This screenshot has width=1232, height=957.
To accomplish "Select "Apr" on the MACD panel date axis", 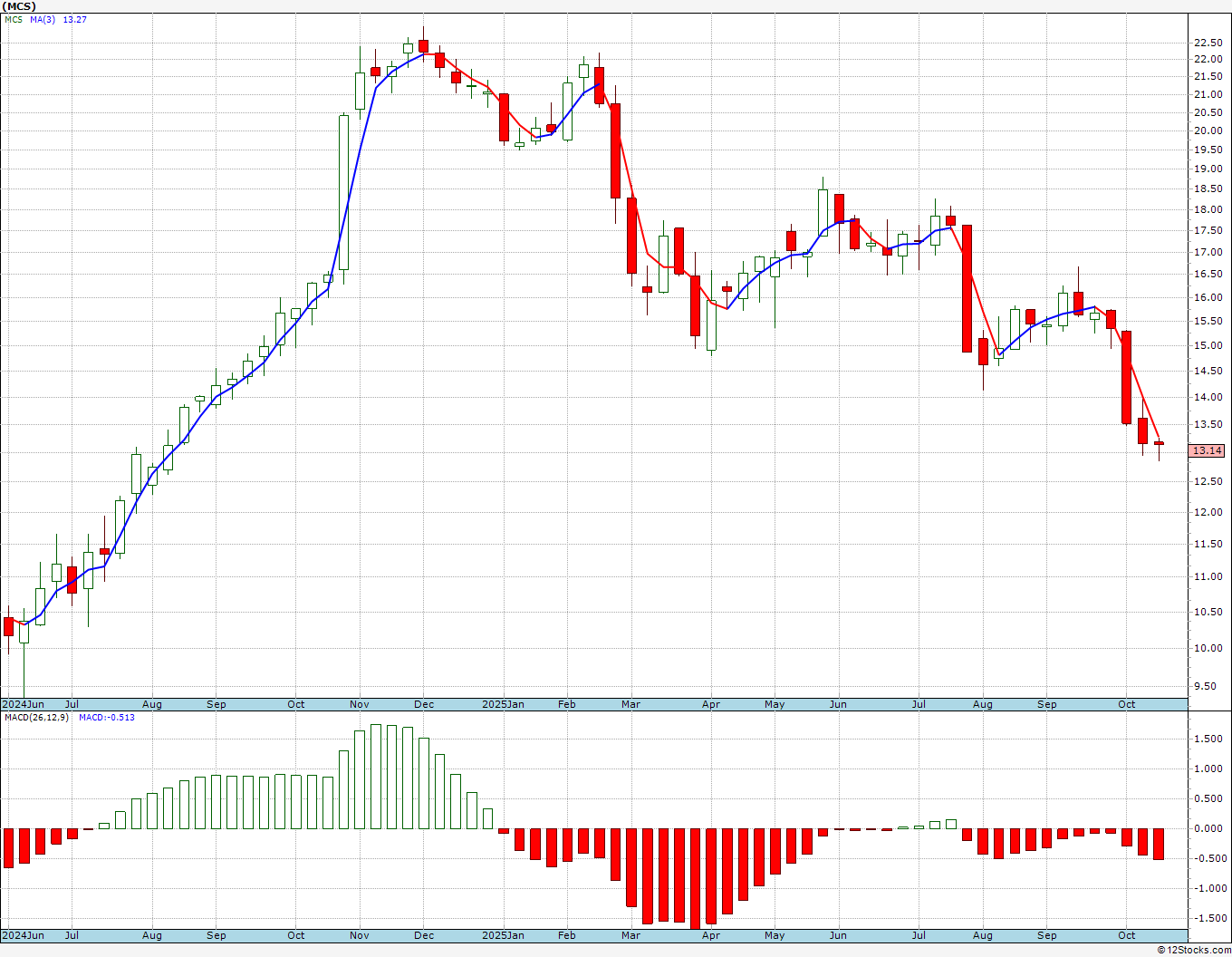I will (711, 935).
